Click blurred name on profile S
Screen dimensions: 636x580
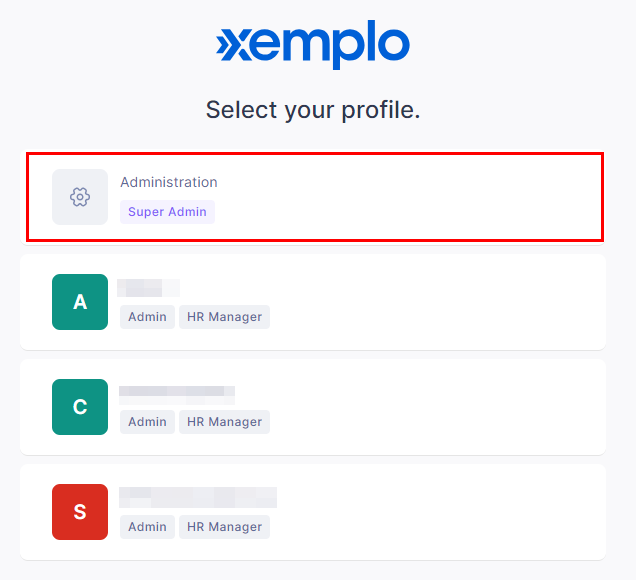(x=198, y=497)
